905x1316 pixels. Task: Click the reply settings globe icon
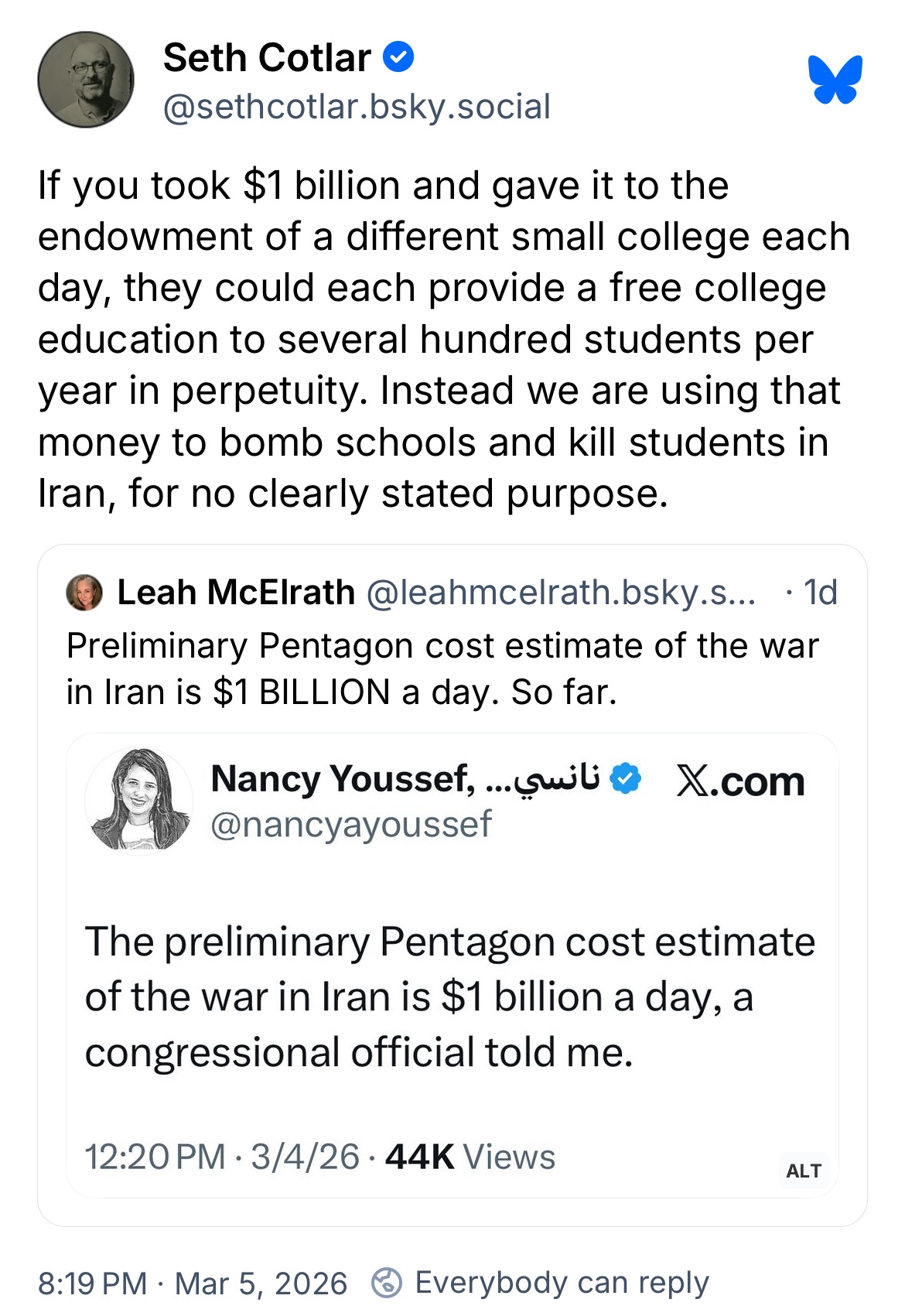coord(387,1283)
